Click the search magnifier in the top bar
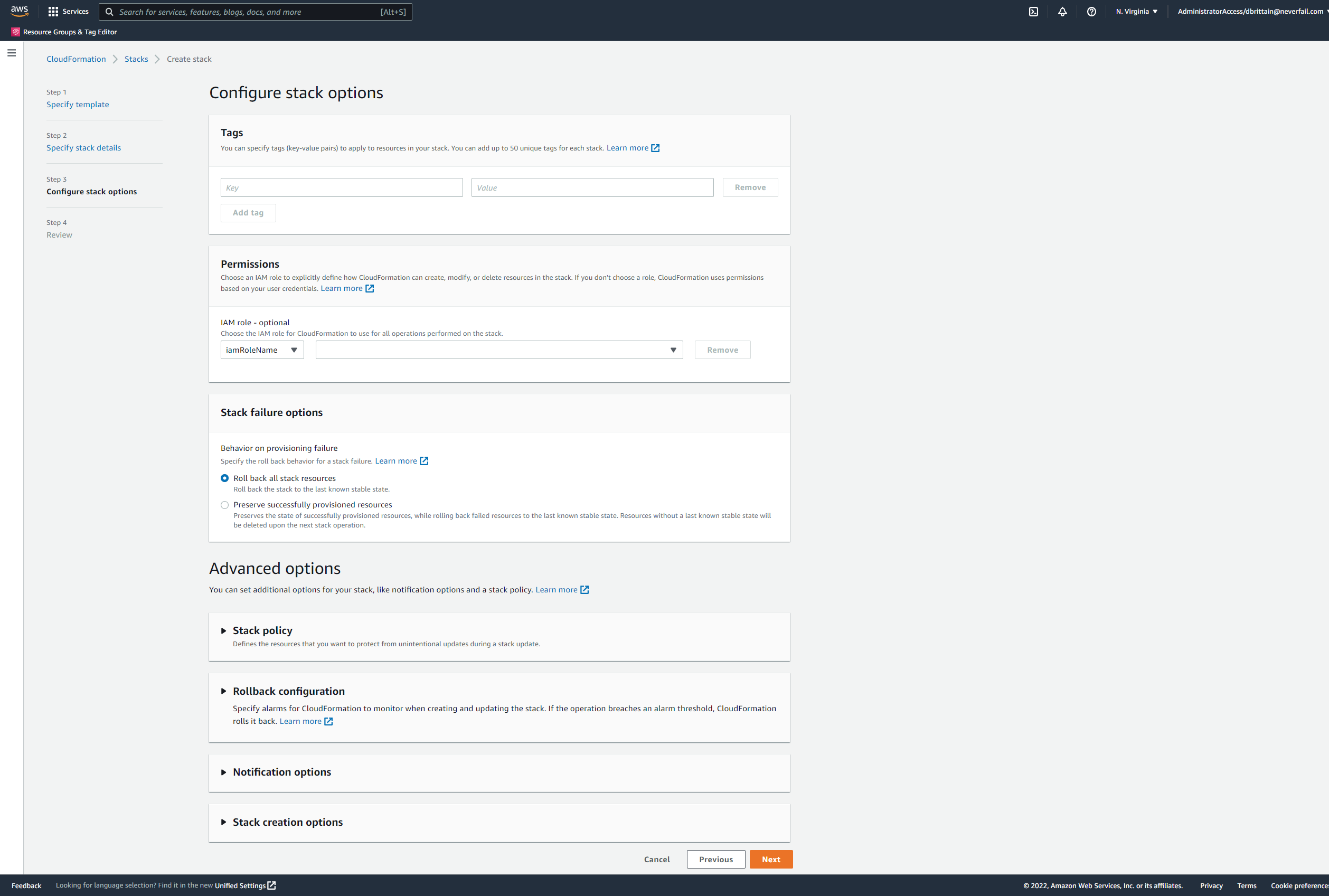 click(109, 12)
